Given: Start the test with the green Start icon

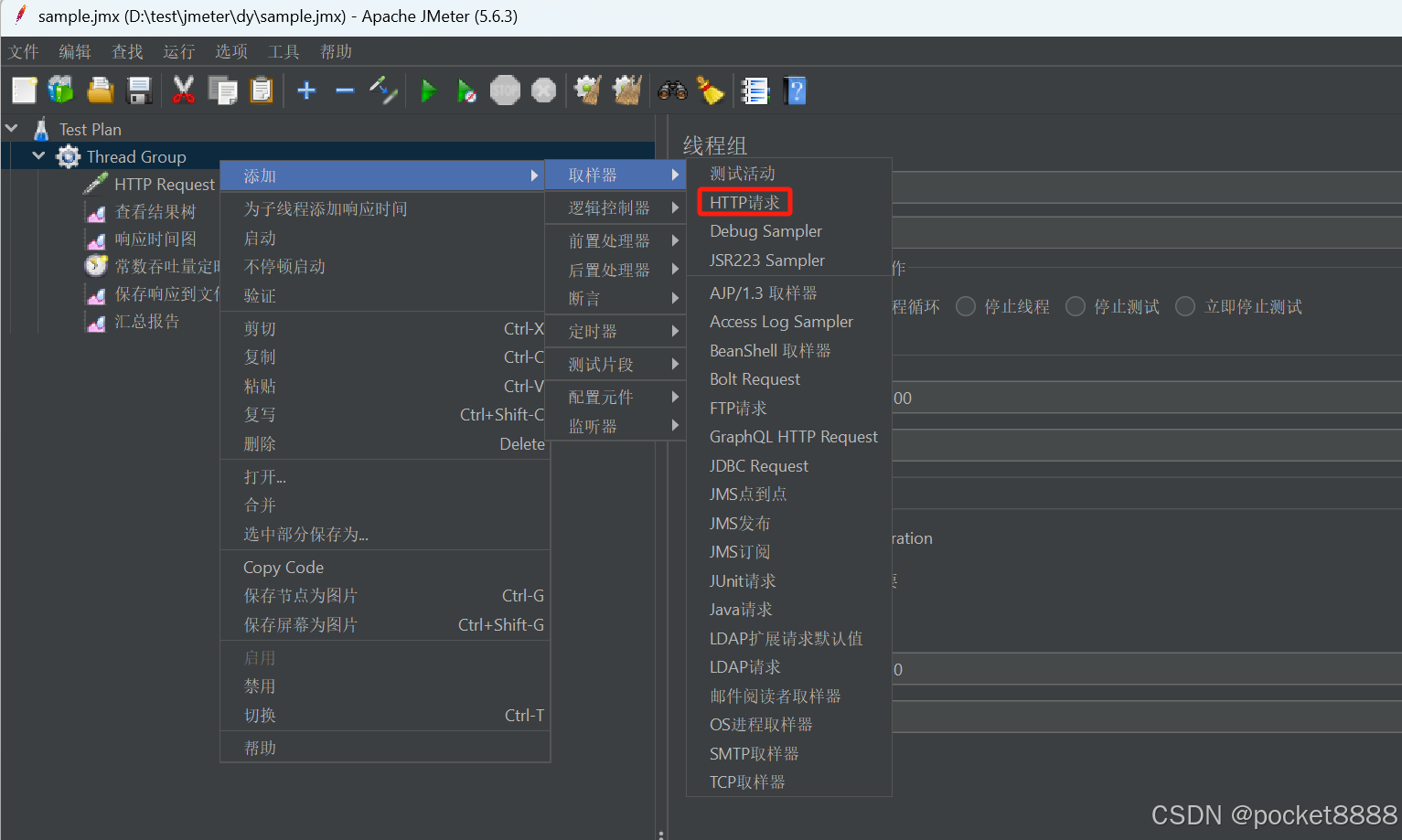Looking at the screenshot, I should (429, 90).
